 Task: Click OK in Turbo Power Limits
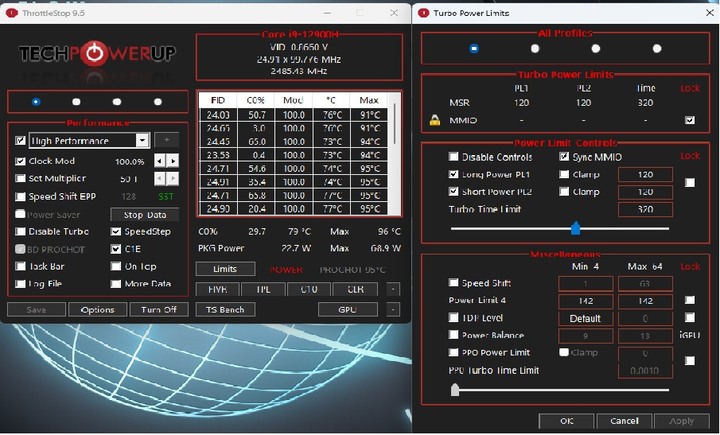coord(567,421)
